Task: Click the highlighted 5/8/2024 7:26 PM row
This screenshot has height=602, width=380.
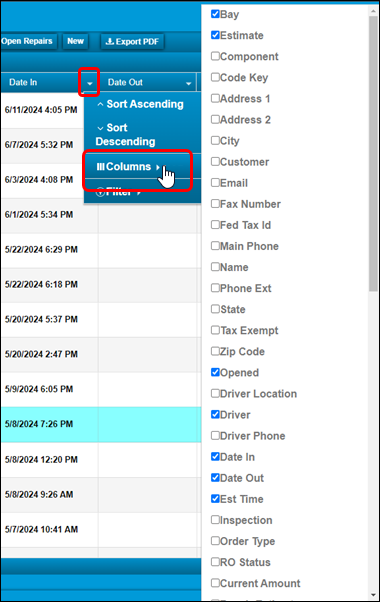Action: point(101,425)
